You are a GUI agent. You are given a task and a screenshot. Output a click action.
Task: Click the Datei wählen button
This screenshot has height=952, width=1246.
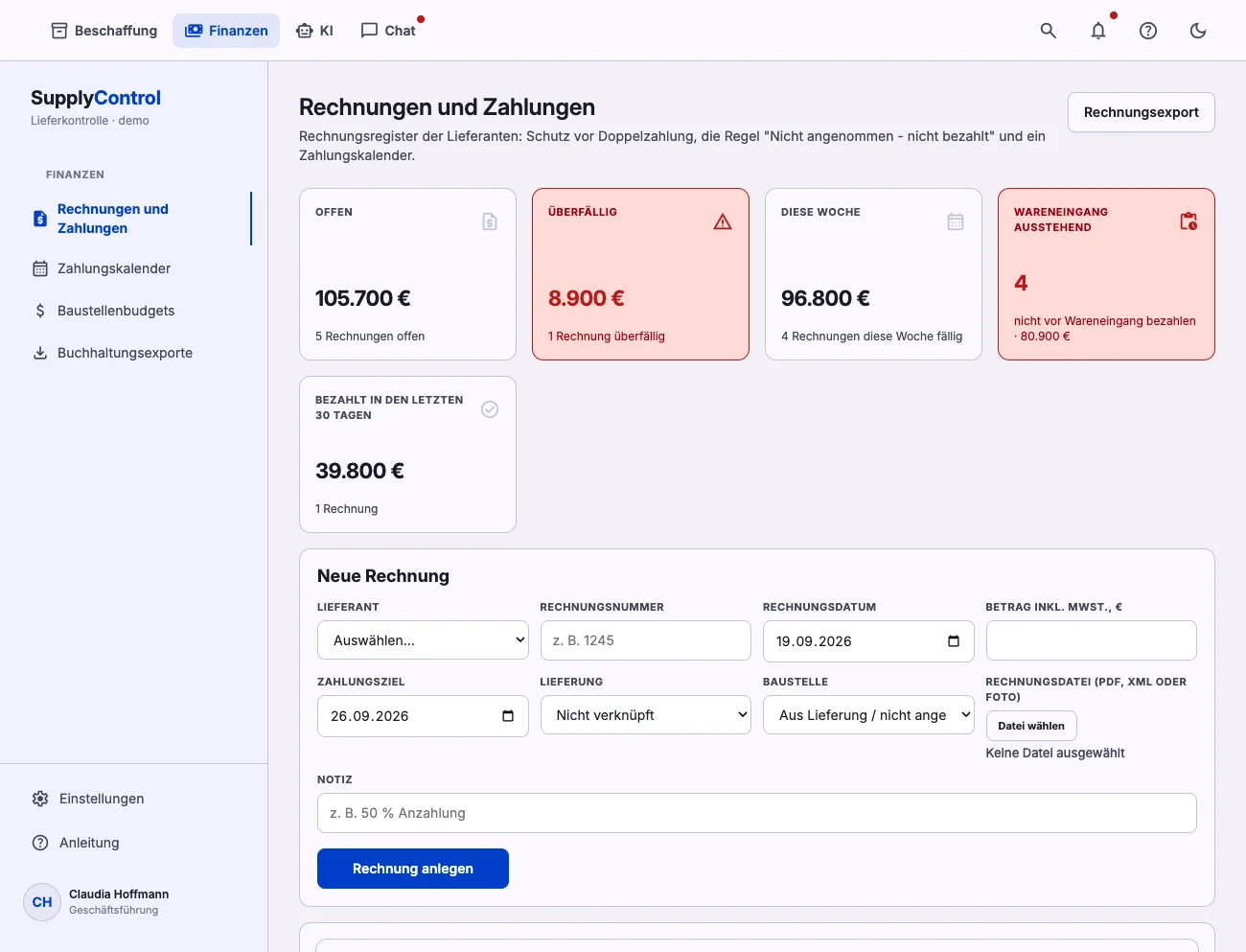click(1031, 726)
